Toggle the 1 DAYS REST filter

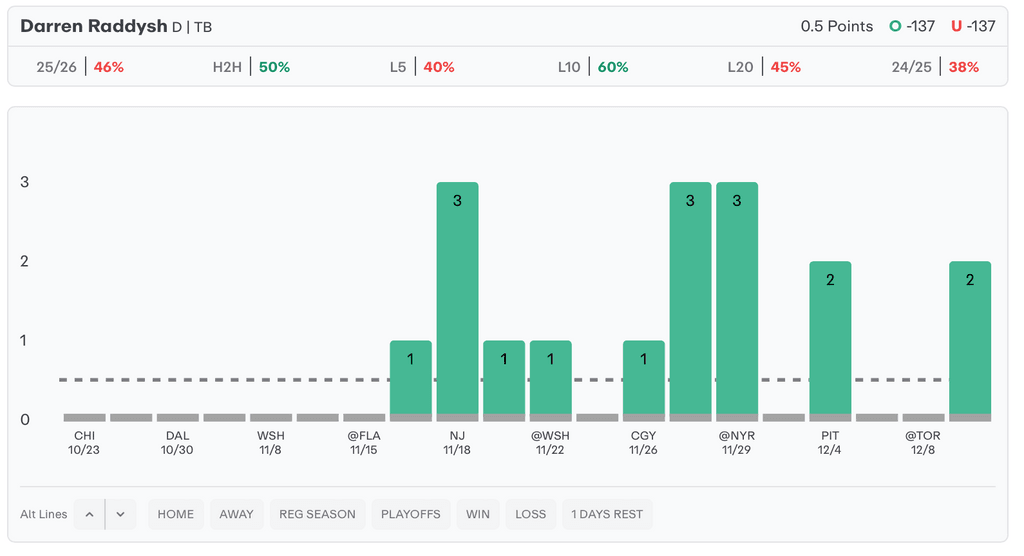click(607, 514)
